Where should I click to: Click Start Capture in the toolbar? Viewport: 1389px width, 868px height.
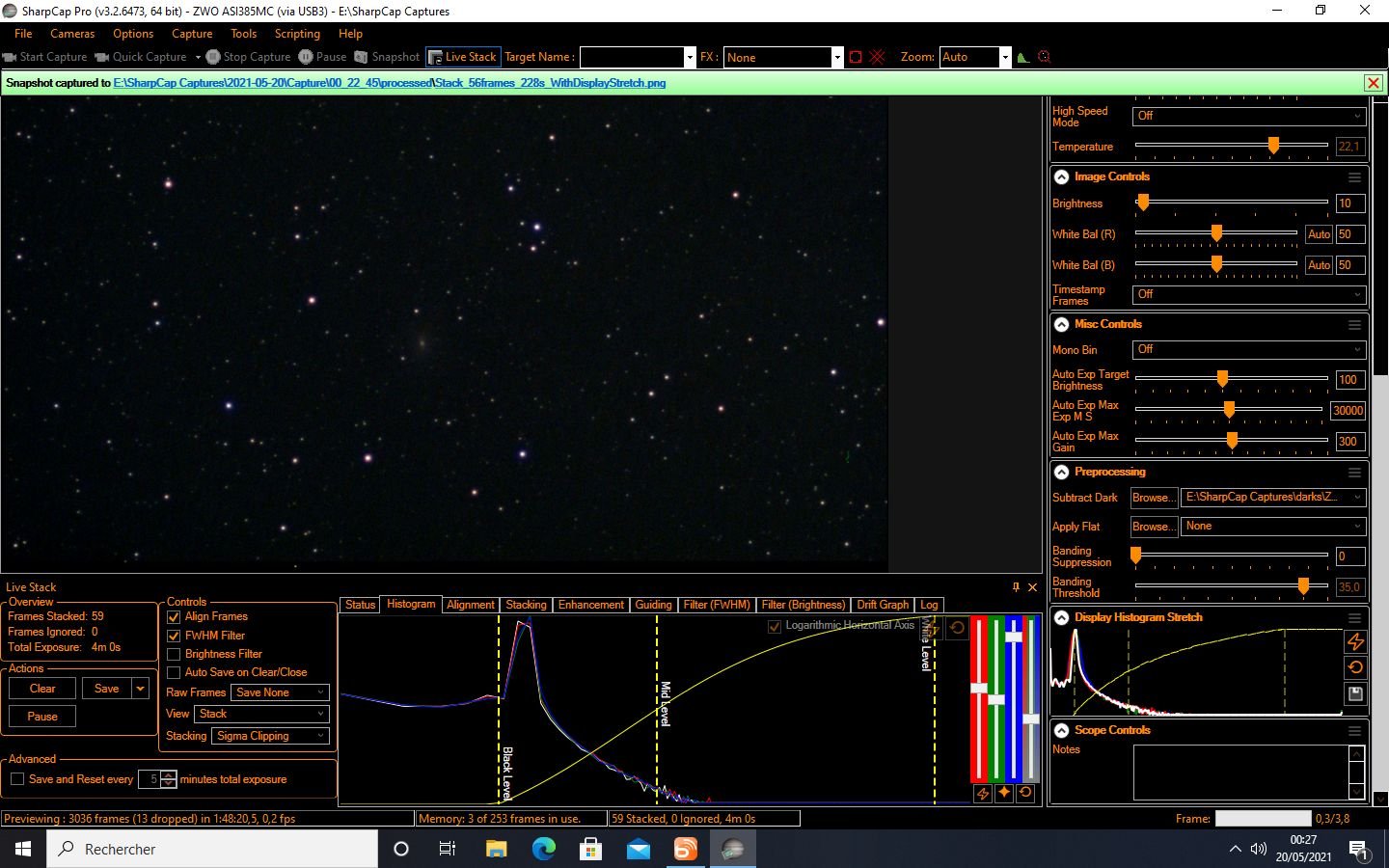(45, 57)
